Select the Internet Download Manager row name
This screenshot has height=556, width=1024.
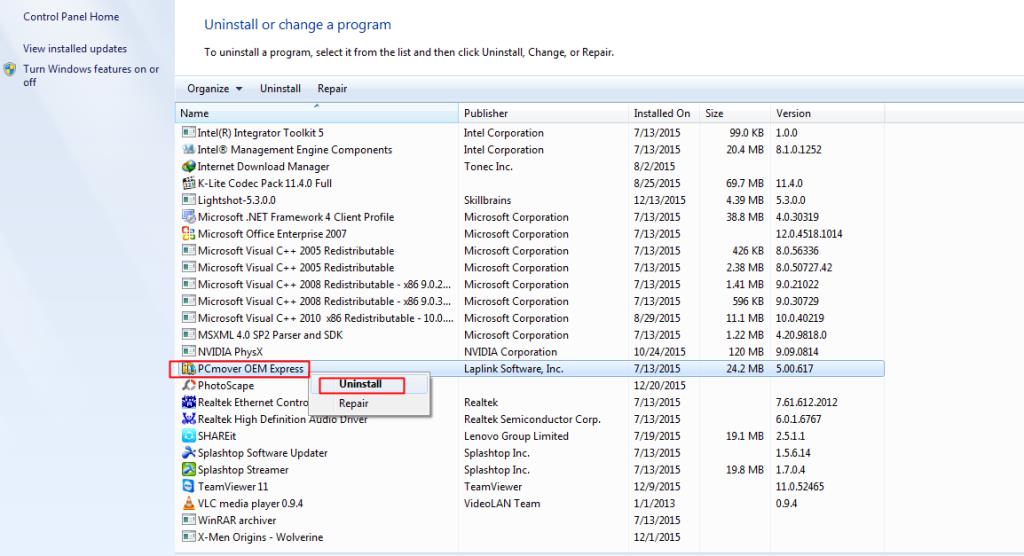263,167
